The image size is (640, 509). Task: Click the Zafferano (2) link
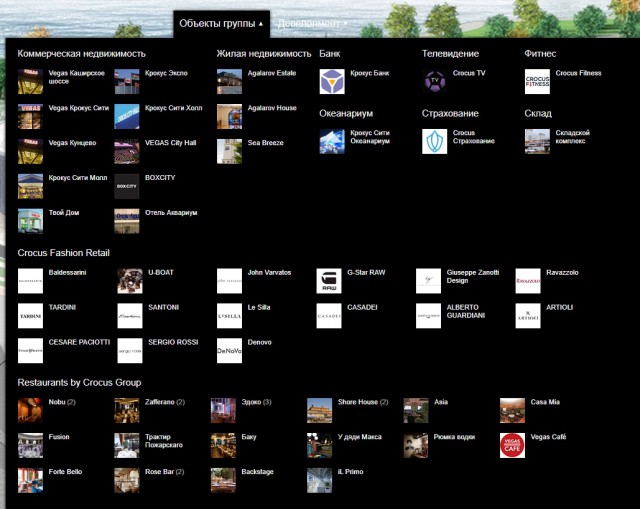pyautogui.click(x=165, y=402)
